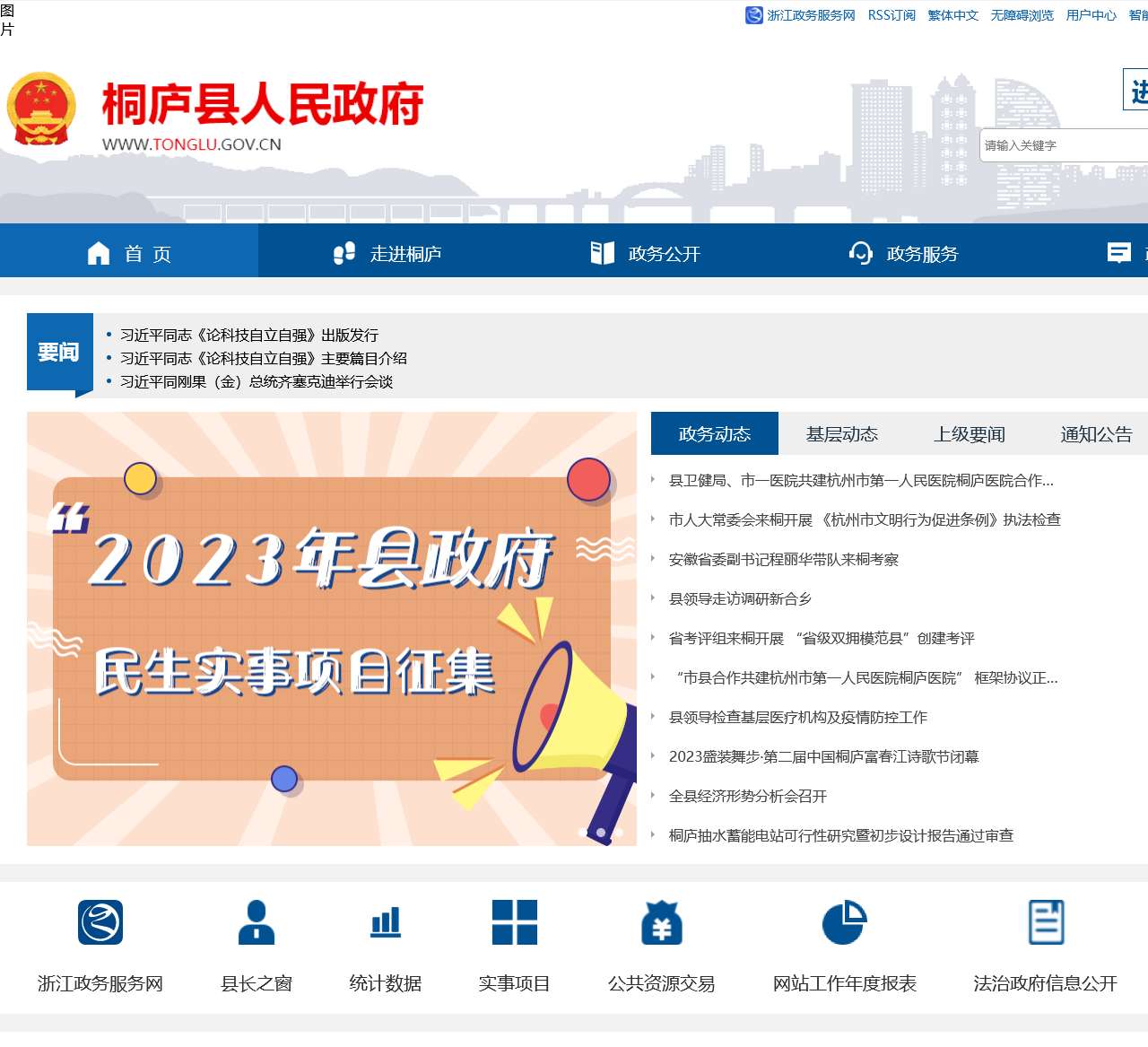The height and width of the screenshot is (1047, 1148).
Task: Open 实事项目 grid icon
Action: click(x=514, y=924)
